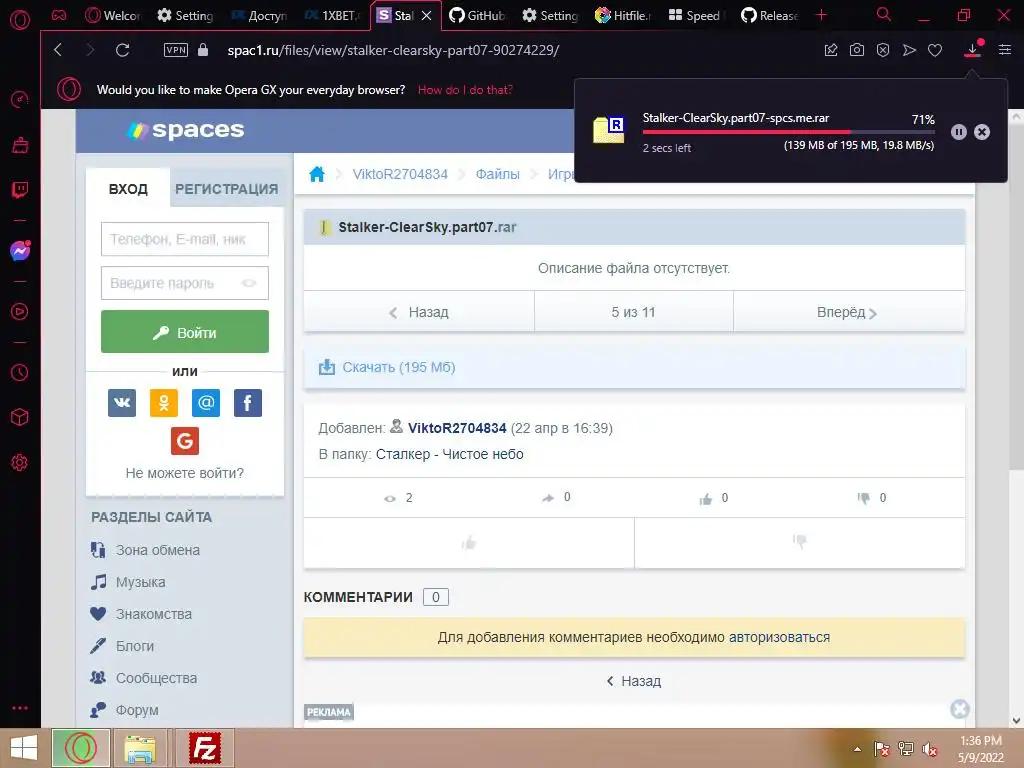1024x768 pixels.
Task: Focus the phone/e-mail login field
Action: [x=185, y=239]
